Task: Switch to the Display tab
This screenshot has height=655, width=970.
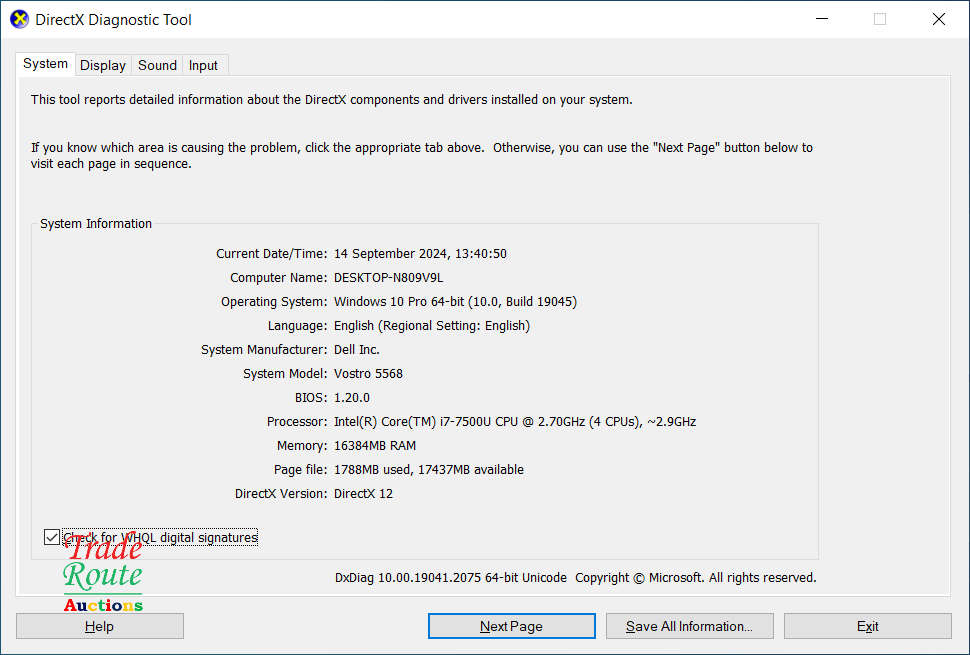Action: point(102,65)
